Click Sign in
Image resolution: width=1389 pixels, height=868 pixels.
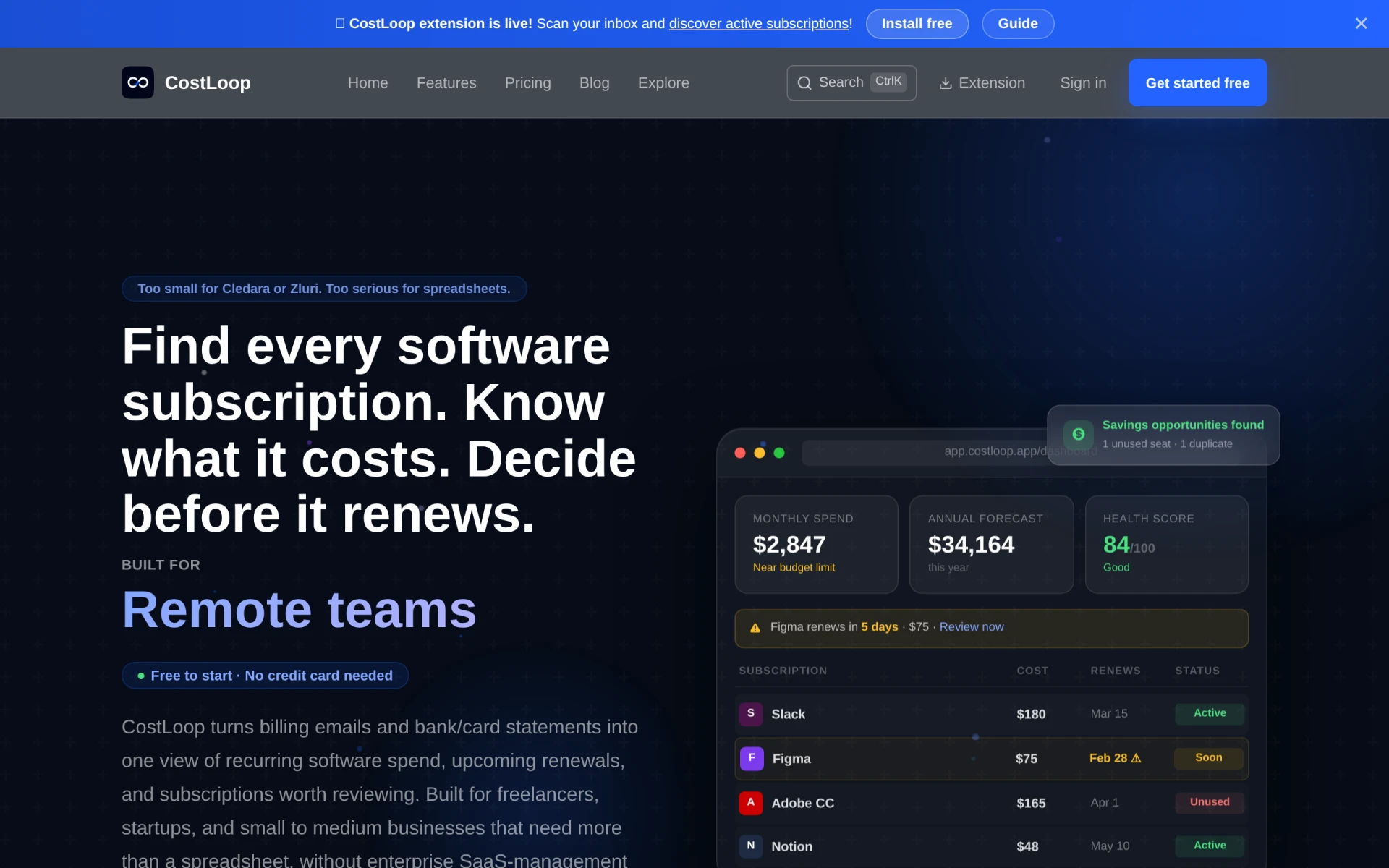(1083, 83)
